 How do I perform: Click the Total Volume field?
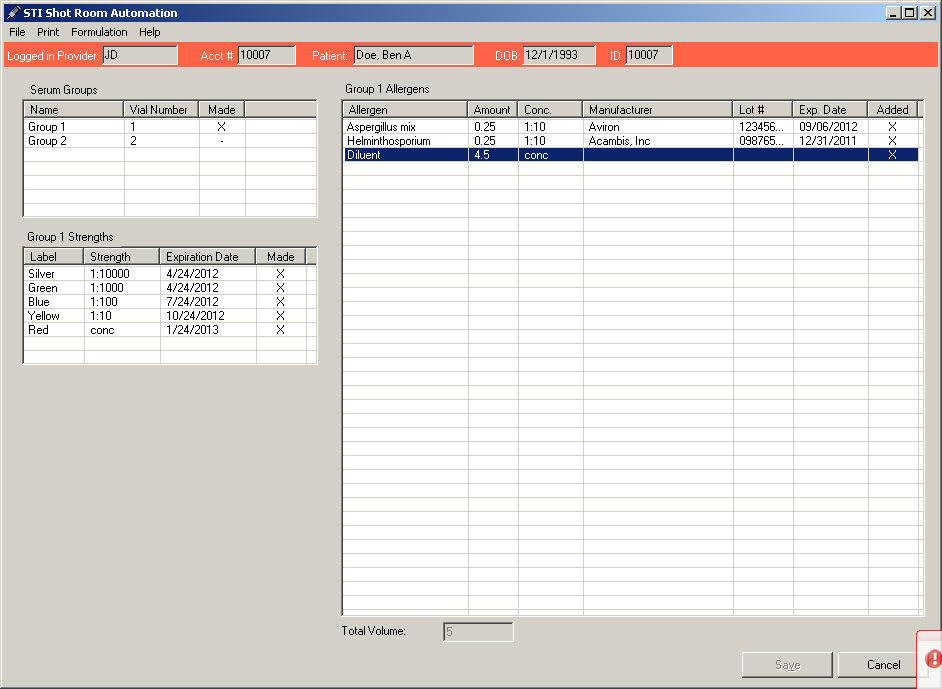point(478,632)
